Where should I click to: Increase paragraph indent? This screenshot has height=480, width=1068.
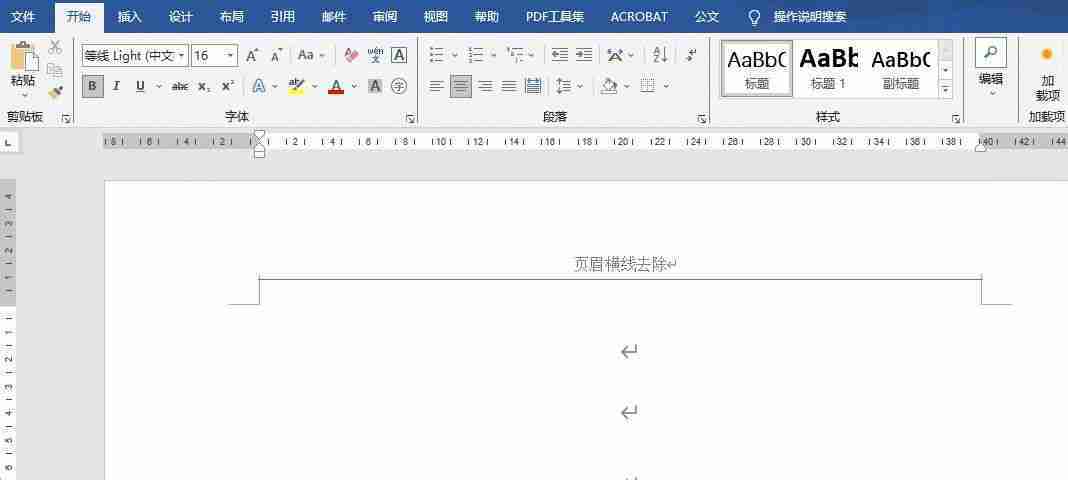[x=584, y=55]
